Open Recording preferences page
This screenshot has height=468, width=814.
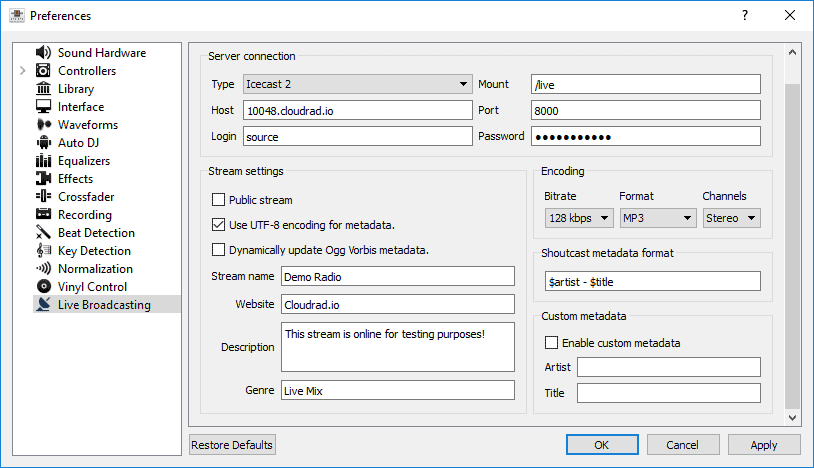[85, 215]
